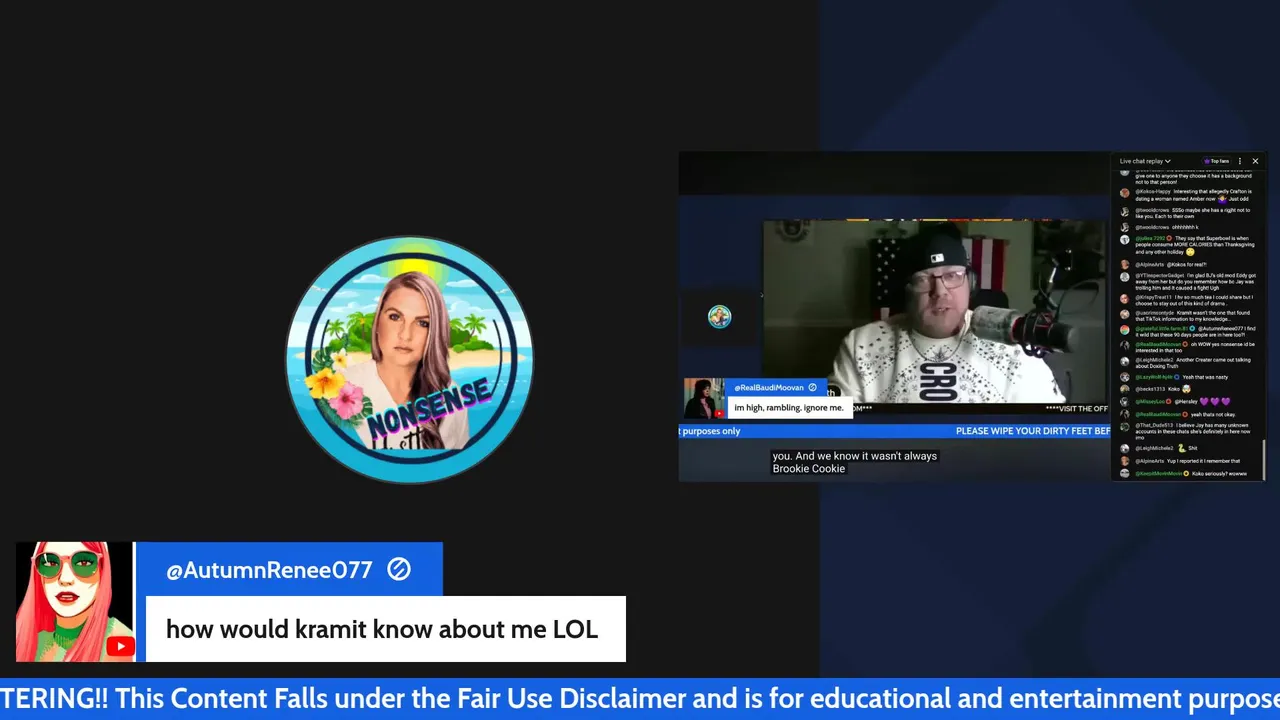Click the "Yeah that was nasty" chat message

click(1180, 377)
